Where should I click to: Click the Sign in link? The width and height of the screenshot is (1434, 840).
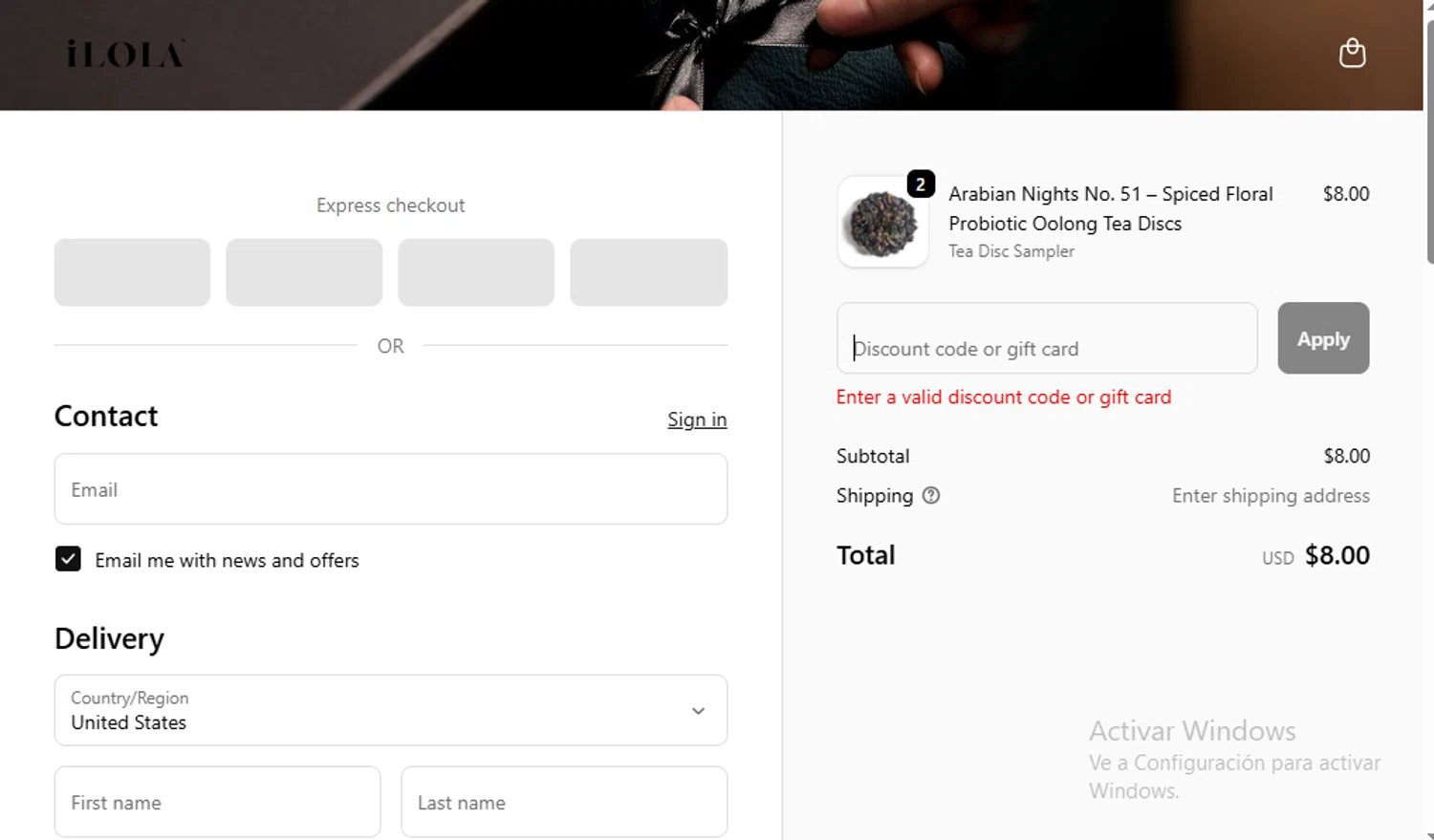click(x=697, y=420)
